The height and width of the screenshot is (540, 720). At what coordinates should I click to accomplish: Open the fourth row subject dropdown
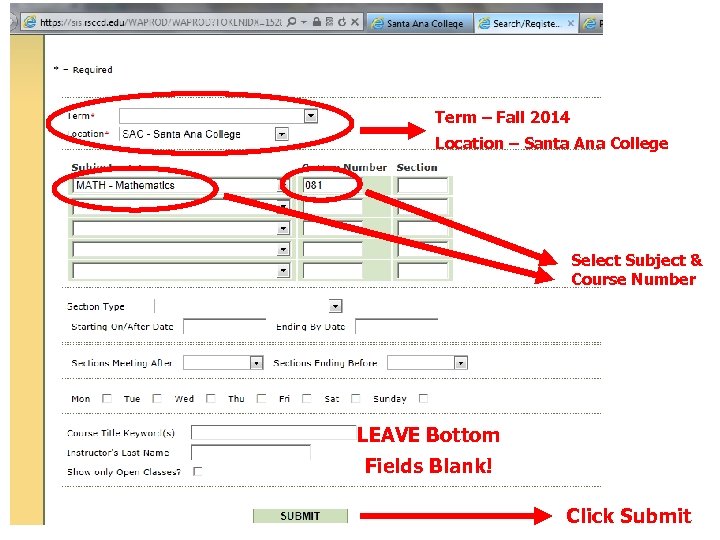(283, 250)
